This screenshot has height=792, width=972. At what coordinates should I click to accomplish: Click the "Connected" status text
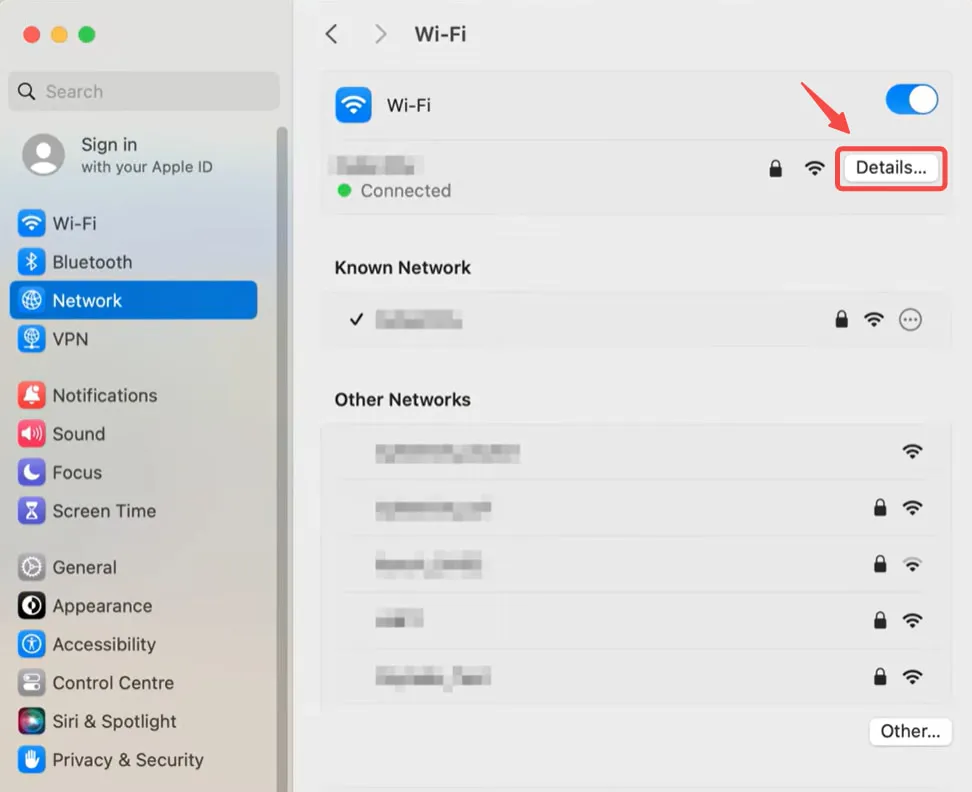click(x=405, y=190)
